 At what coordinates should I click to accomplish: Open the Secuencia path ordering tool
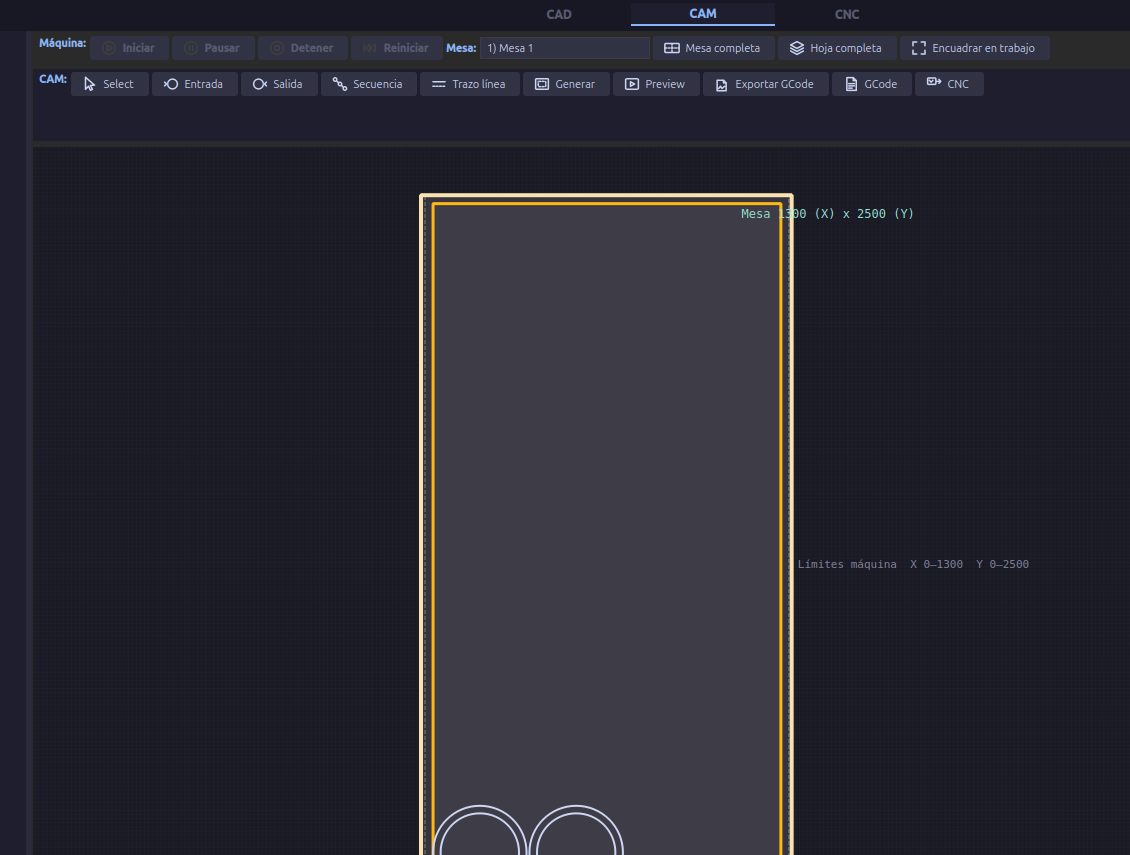coord(368,84)
